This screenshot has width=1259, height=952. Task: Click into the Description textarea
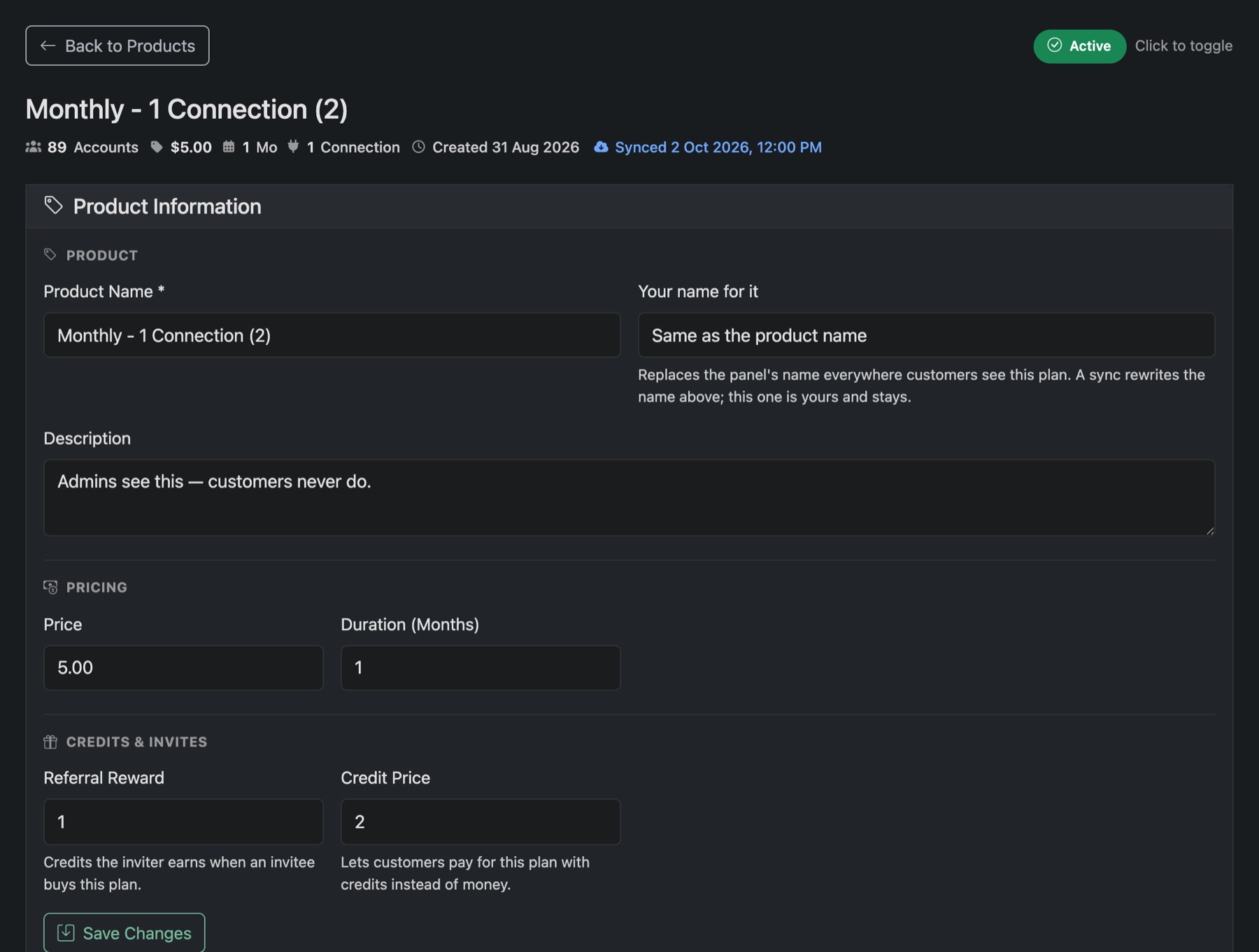629,497
